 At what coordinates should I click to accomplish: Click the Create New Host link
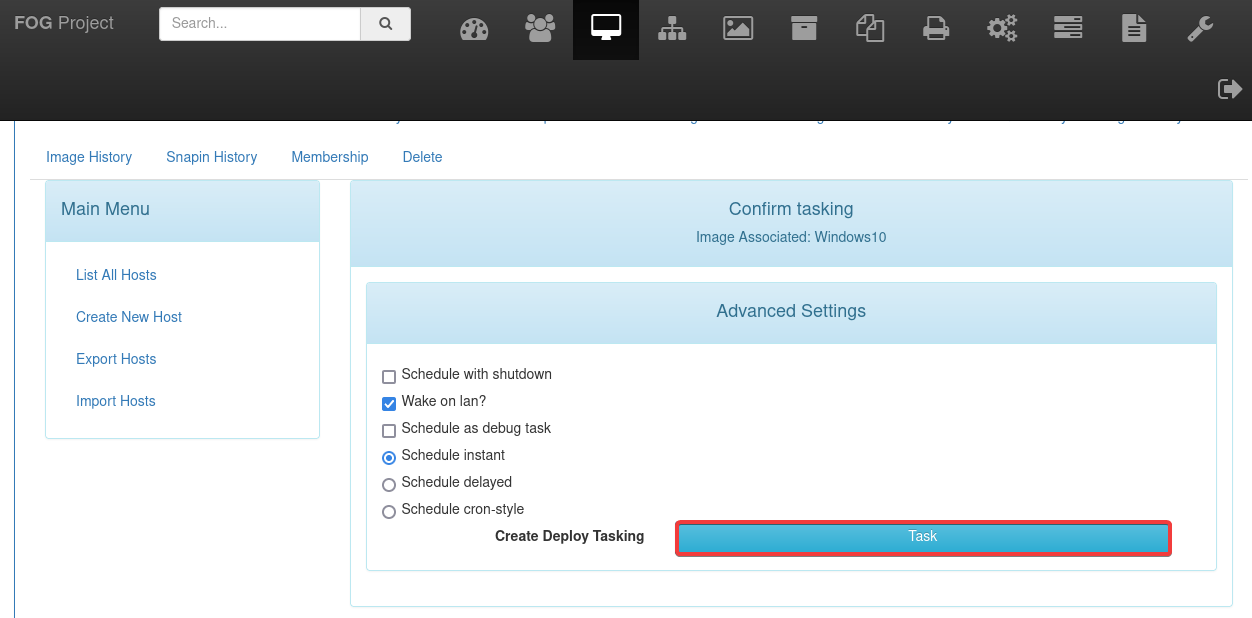pos(129,317)
